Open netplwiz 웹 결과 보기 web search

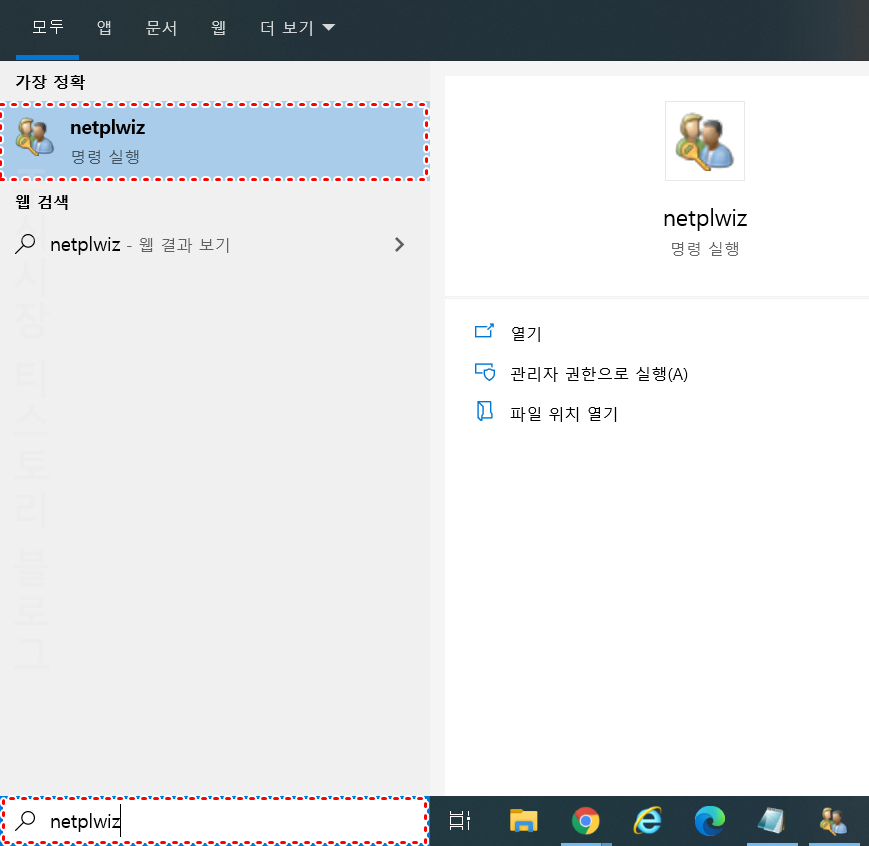pyautogui.click(x=214, y=244)
